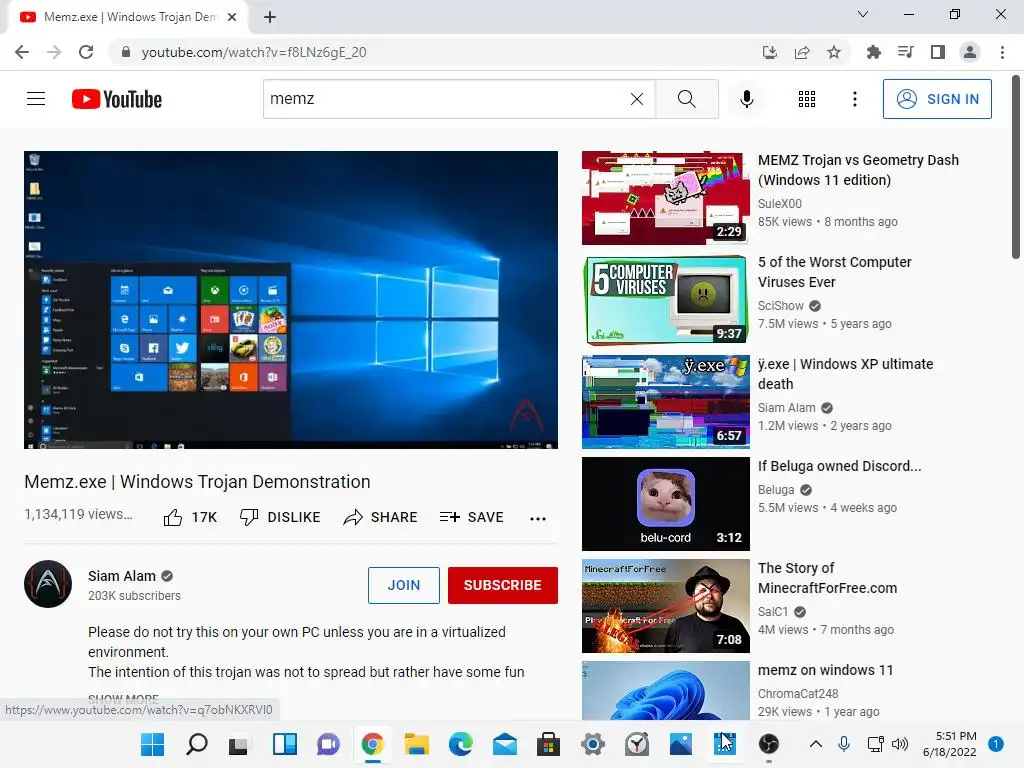Open taskbar Search
This screenshot has height=768, width=1024.
197,744
